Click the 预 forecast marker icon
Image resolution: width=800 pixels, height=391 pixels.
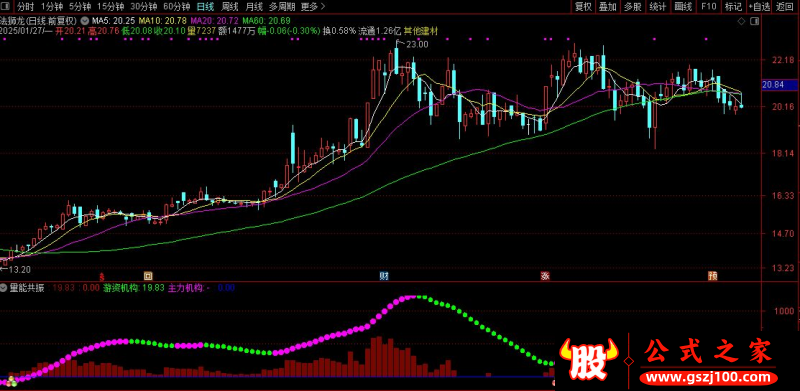(x=712, y=276)
